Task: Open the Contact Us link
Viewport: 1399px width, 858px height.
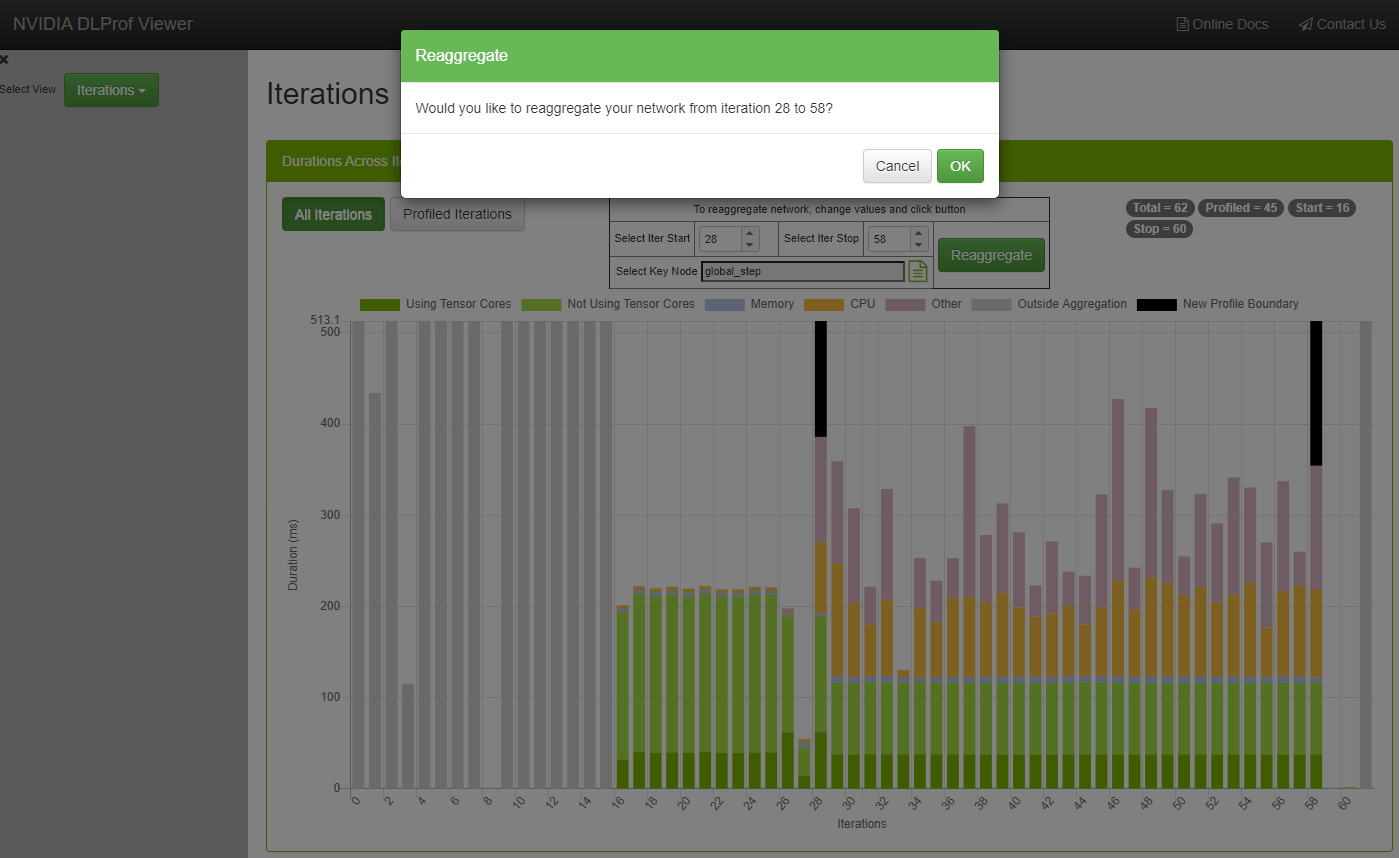Action: click(1342, 24)
